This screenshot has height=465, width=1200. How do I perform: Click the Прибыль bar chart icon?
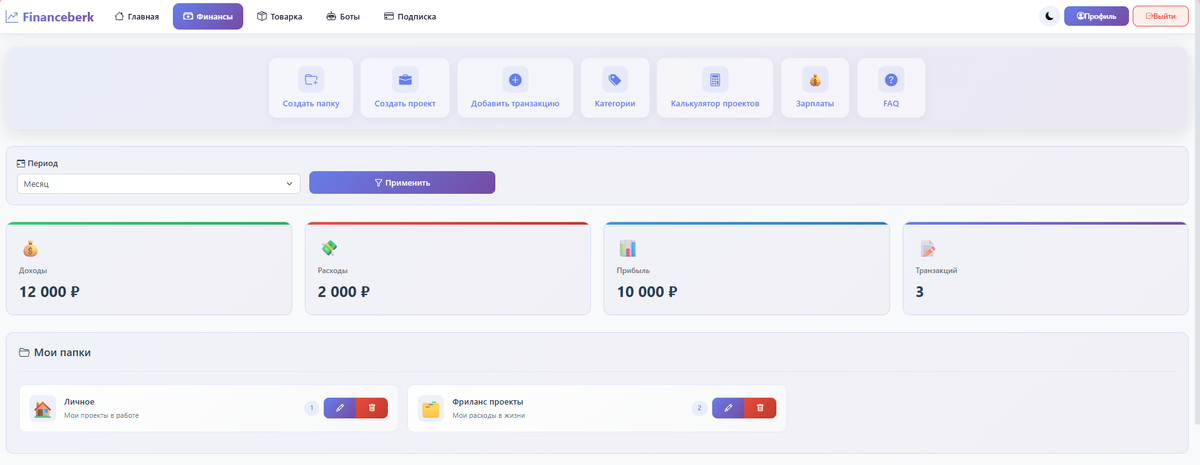tap(628, 249)
